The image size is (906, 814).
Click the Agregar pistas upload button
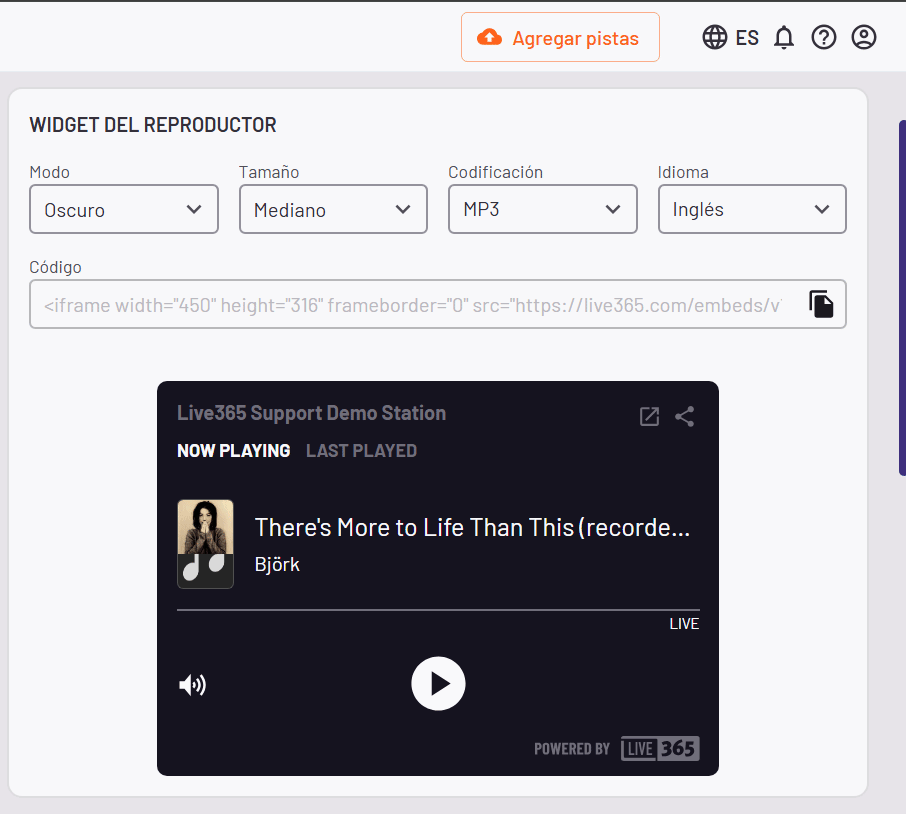coord(560,38)
